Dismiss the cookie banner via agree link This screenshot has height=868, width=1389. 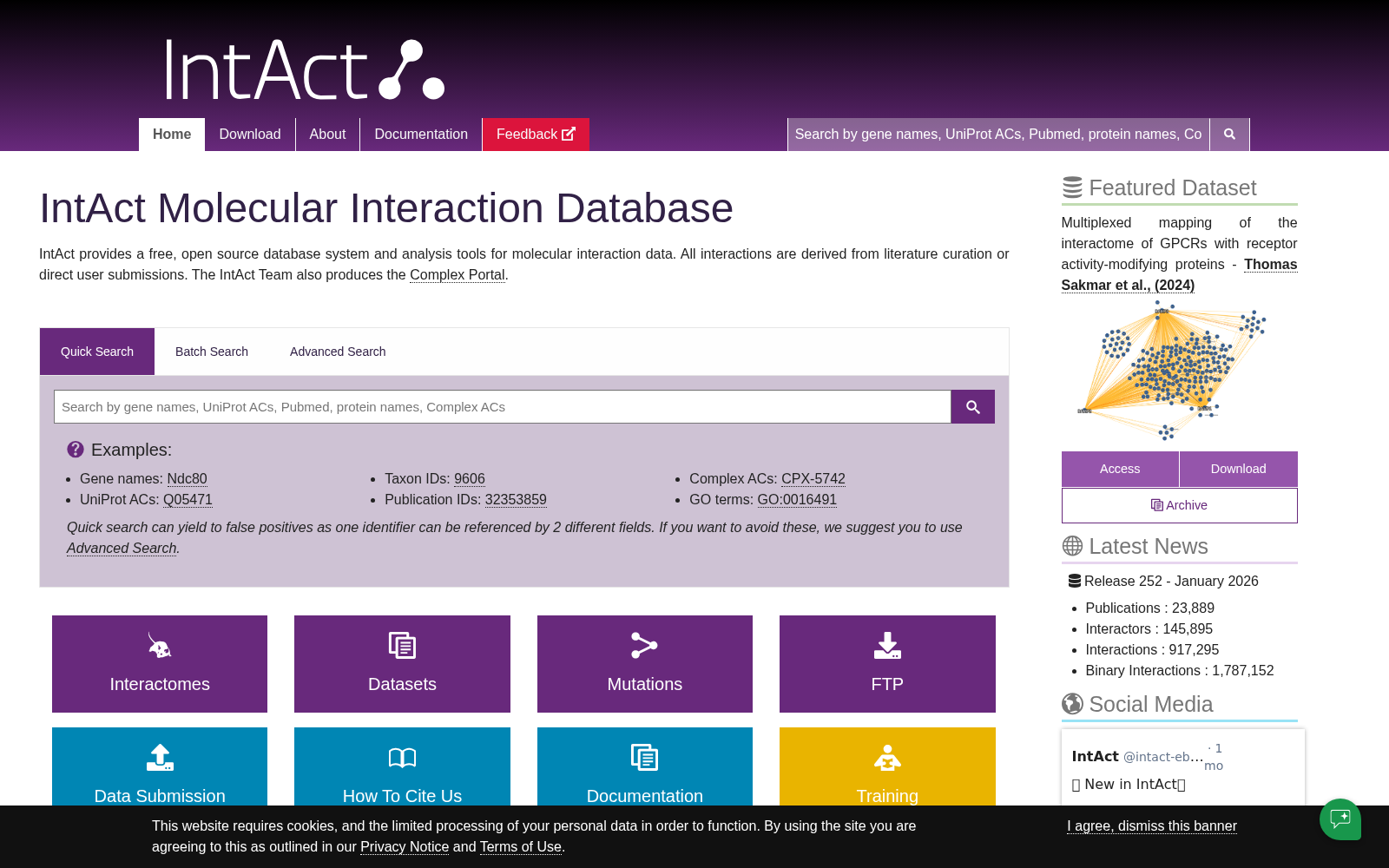(1152, 826)
